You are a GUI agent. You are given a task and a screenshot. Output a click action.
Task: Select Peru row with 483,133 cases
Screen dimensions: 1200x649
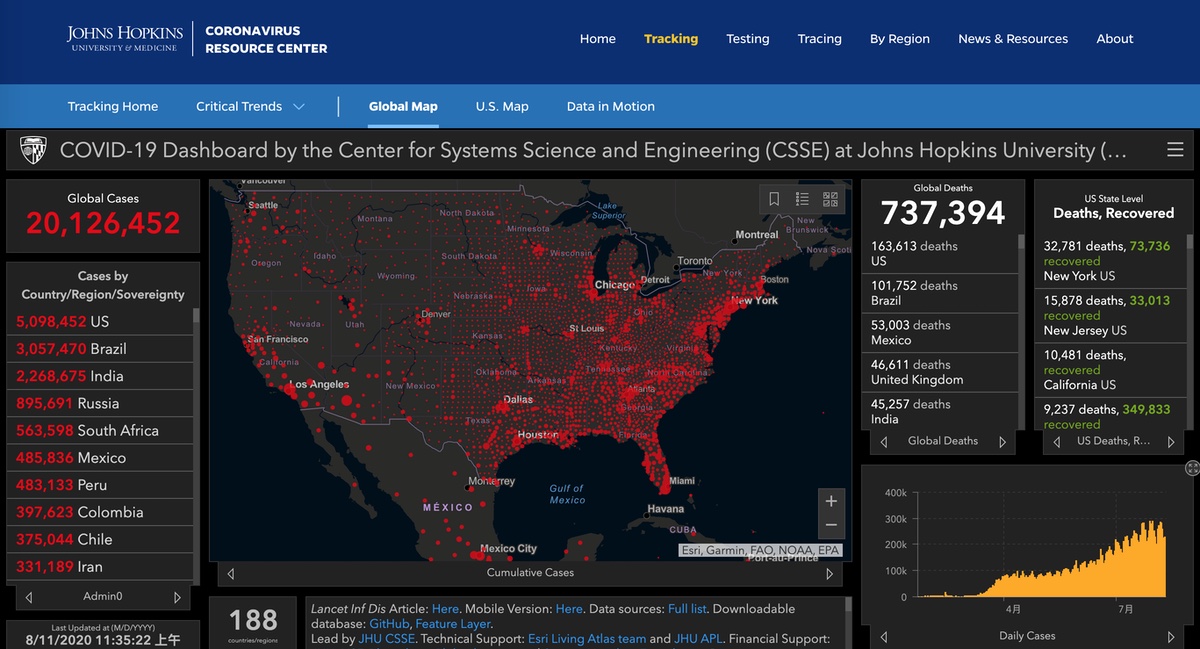99,484
